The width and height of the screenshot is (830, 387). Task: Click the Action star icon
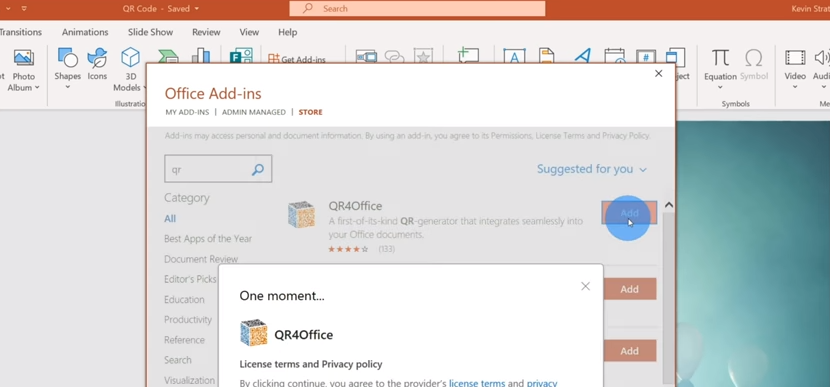pos(423,56)
